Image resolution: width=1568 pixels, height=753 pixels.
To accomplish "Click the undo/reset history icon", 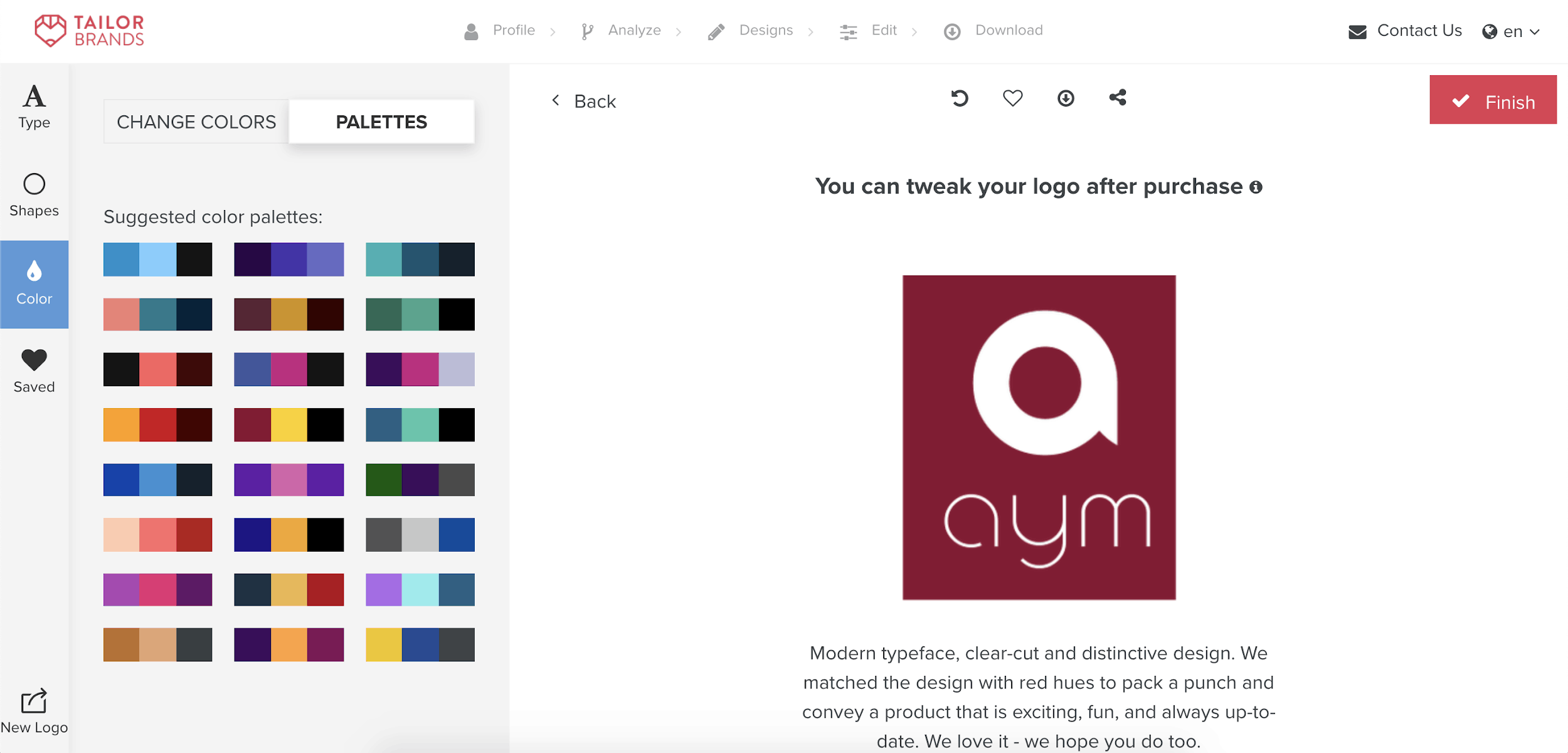I will 959,97.
